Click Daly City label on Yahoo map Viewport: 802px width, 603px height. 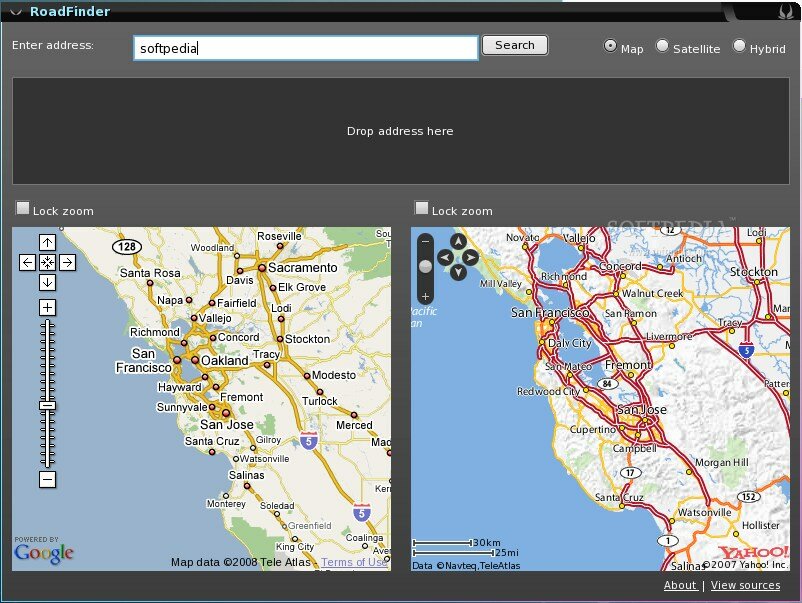pyautogui.click(x=569, y=343)
